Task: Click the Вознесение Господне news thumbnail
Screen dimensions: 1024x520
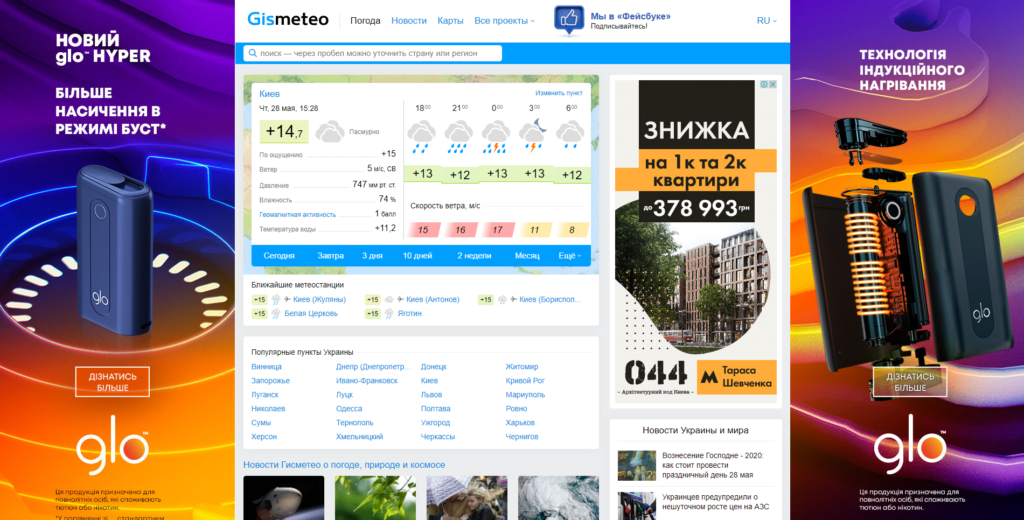Action: pyautogui.click(x=637, y=465)
